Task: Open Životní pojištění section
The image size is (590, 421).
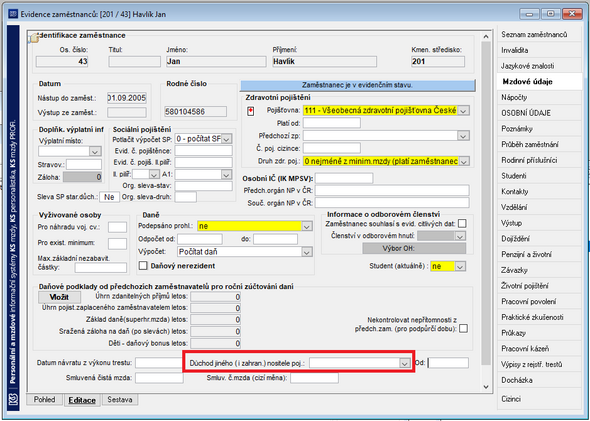Action: pyautogui.click(x=539, y=286)
